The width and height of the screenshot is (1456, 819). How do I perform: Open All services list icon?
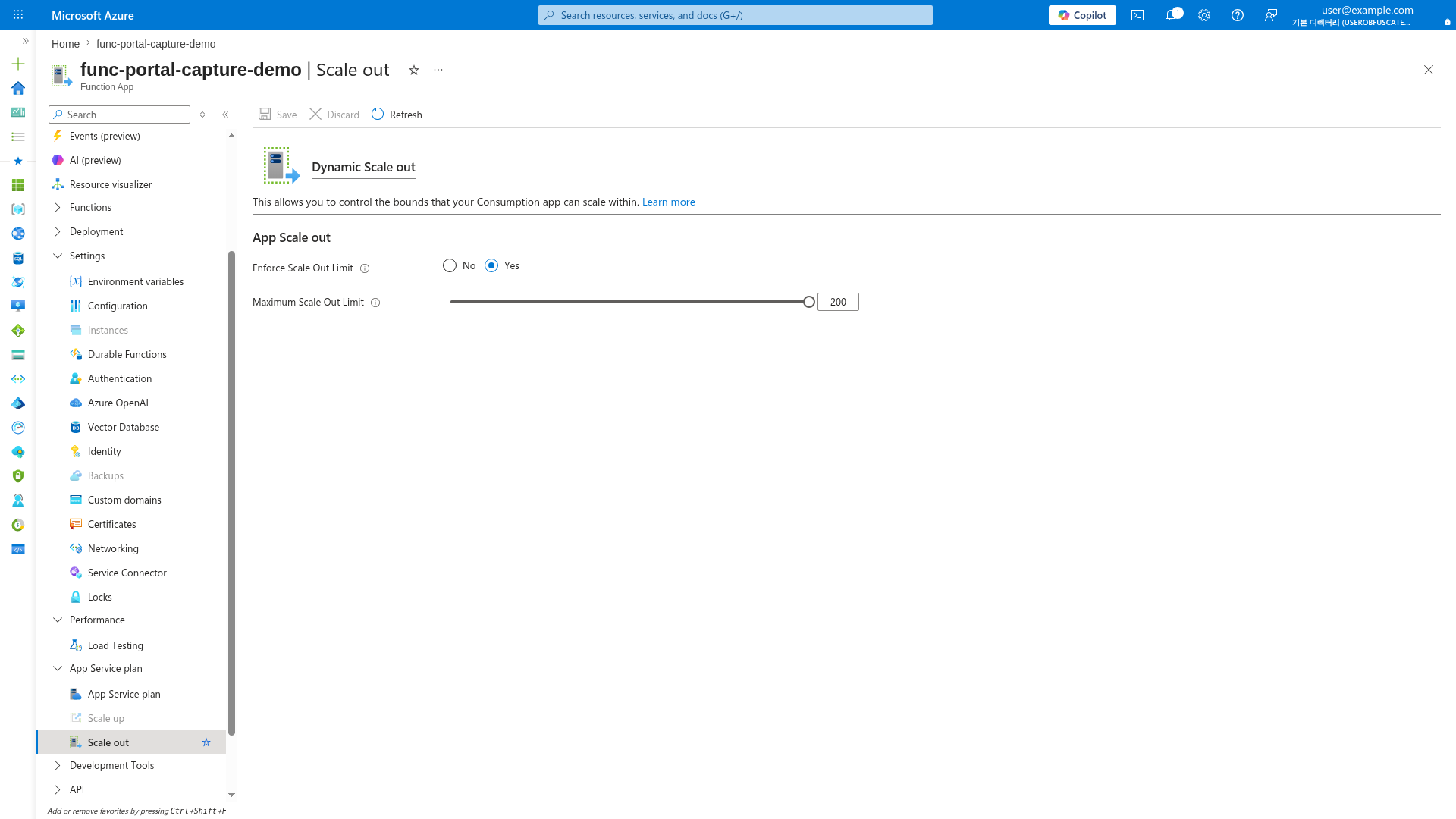pos(18,136)
